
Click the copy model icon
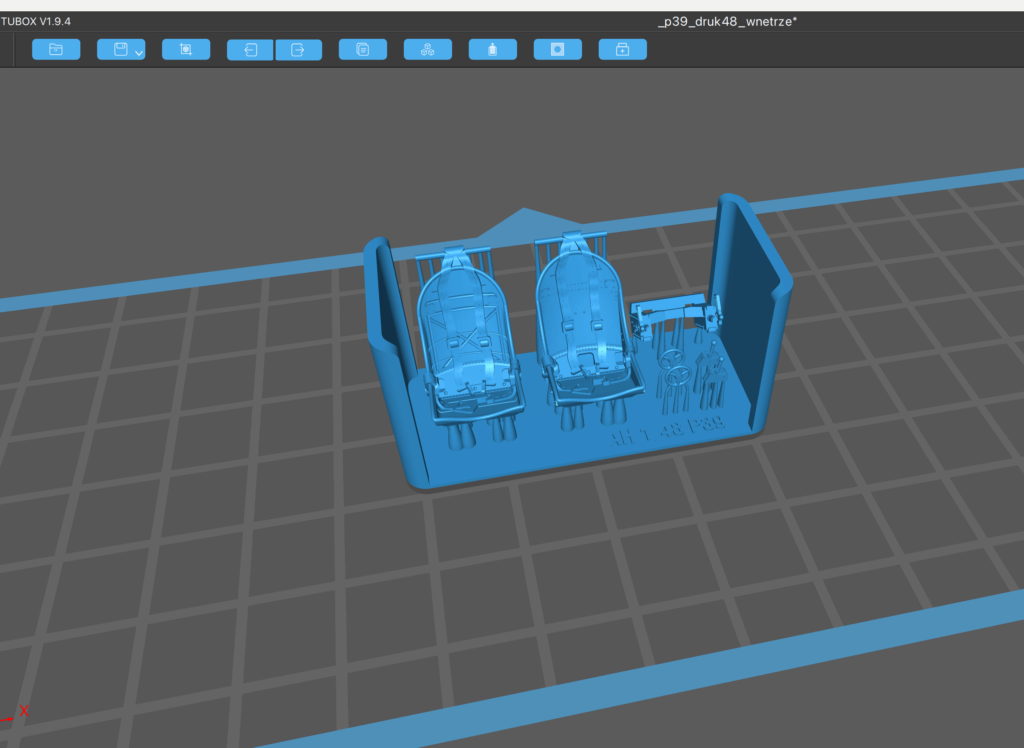coord(363,50)
